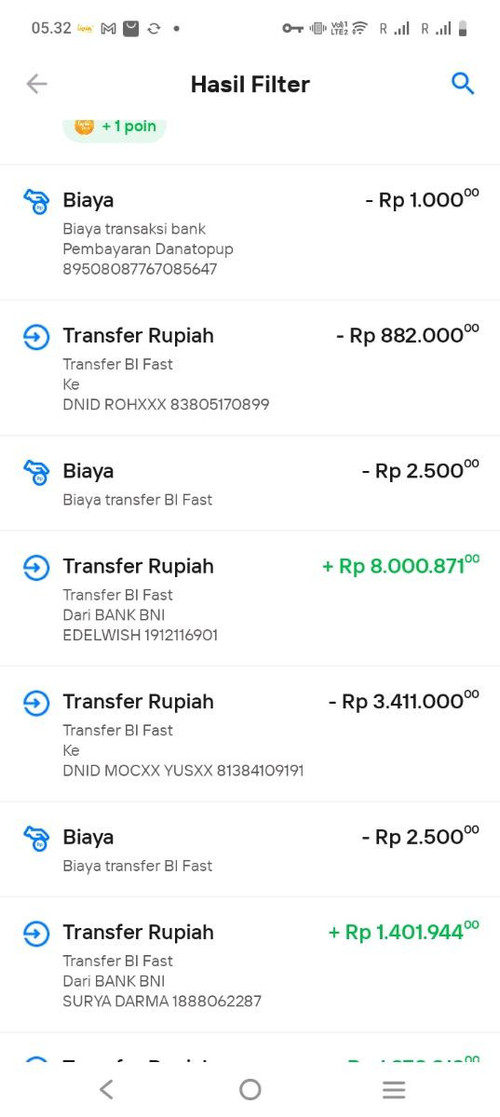Open Biaya transaksi bank Danatopup entry
This screenshot has height=1117, width=500.
(x=250, y=232)
